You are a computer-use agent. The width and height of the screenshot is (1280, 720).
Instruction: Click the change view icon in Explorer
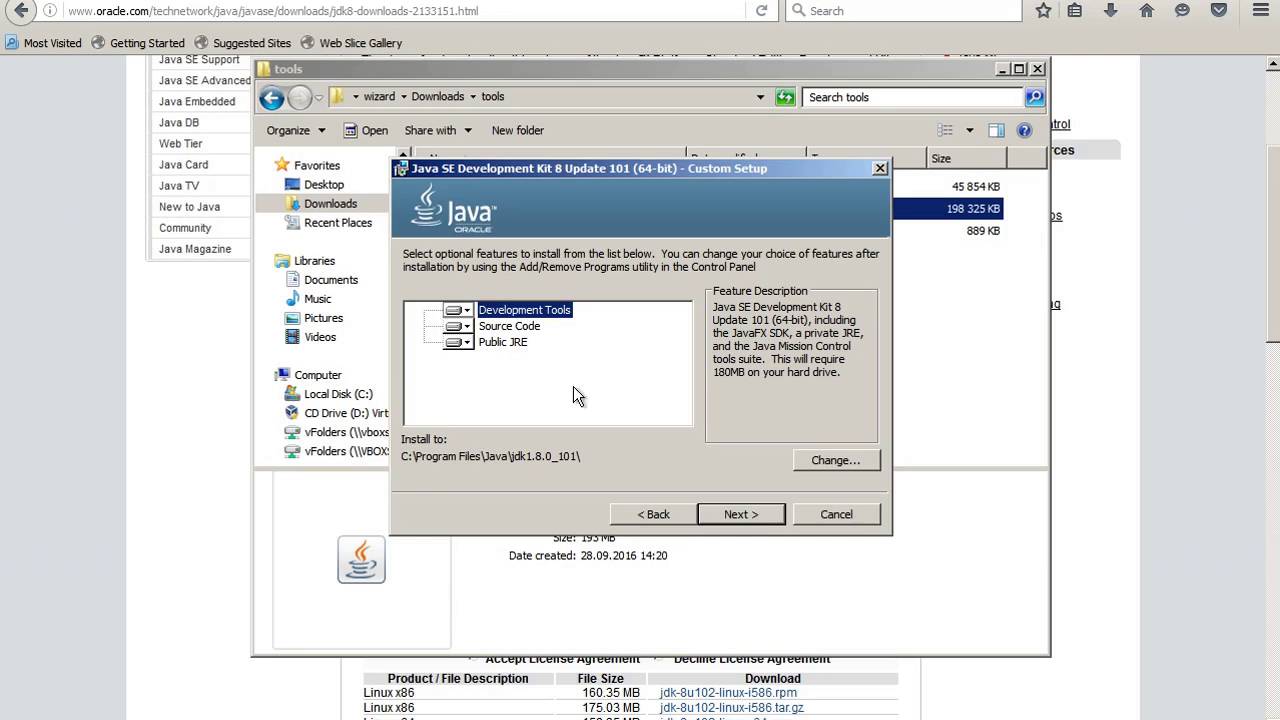945,130
